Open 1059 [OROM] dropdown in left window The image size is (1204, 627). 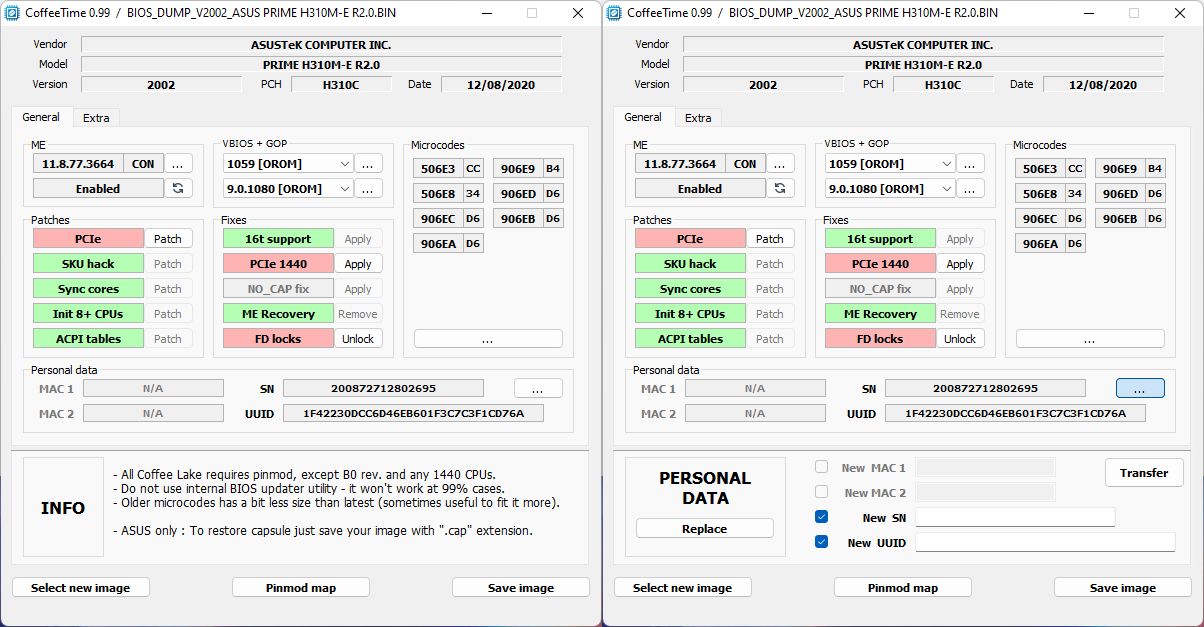288,163
